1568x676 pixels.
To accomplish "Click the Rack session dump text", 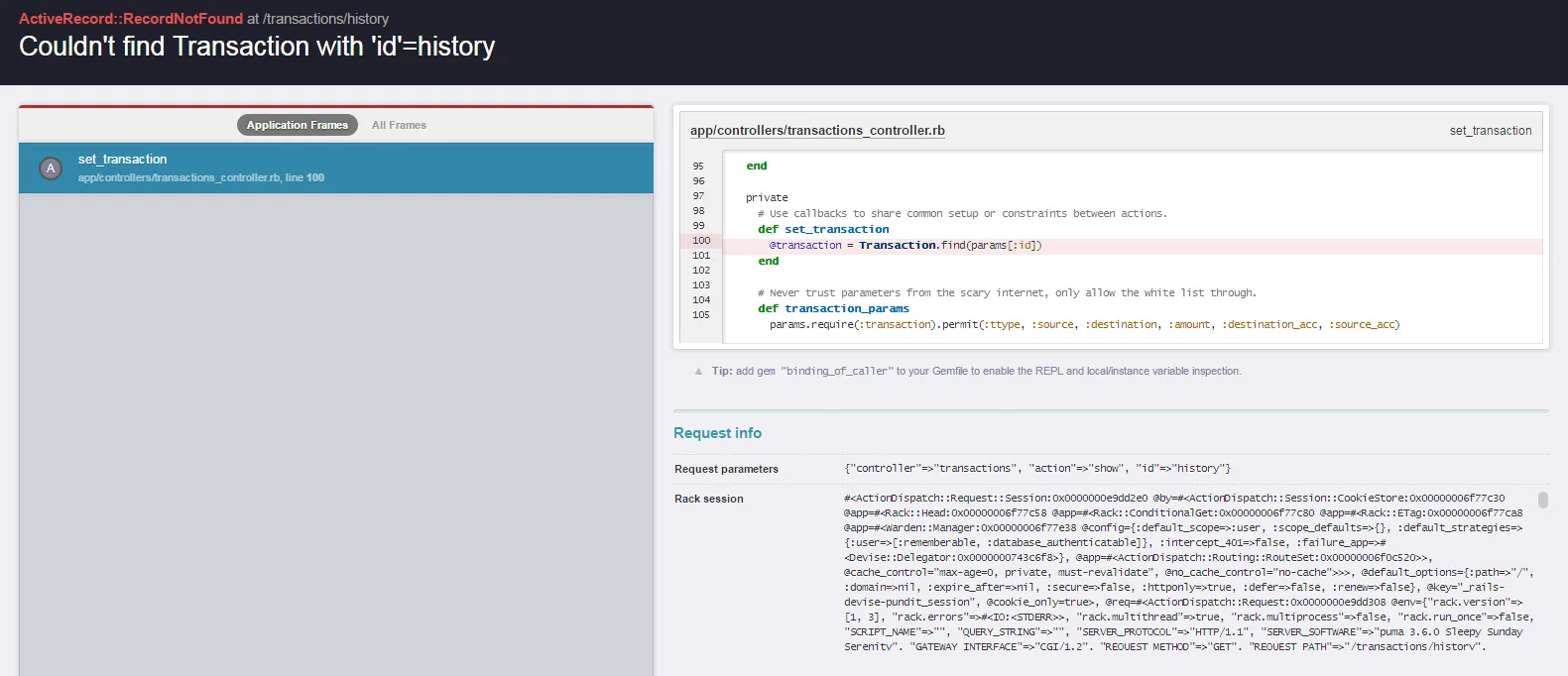I will [1180, 572].
